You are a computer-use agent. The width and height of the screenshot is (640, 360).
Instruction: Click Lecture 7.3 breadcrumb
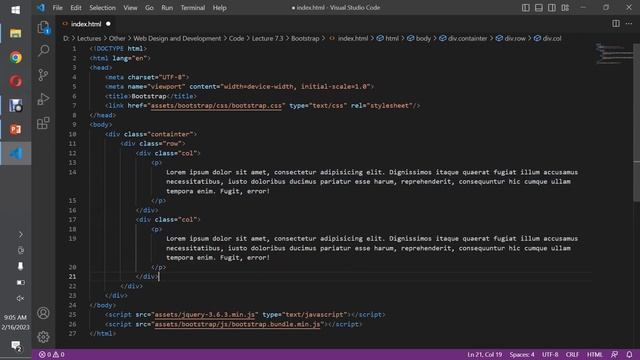(267, 38)
